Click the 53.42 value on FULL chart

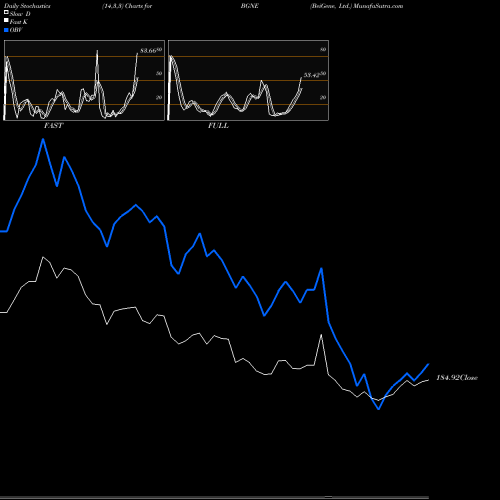[x=312, y=75]
